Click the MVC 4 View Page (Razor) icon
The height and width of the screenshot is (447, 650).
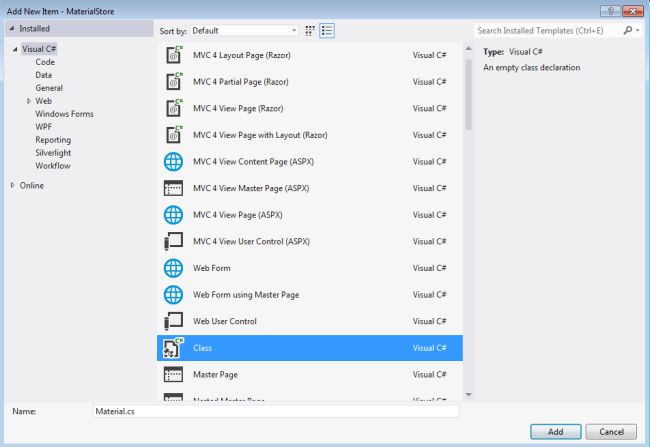click(x=174, y=108)
